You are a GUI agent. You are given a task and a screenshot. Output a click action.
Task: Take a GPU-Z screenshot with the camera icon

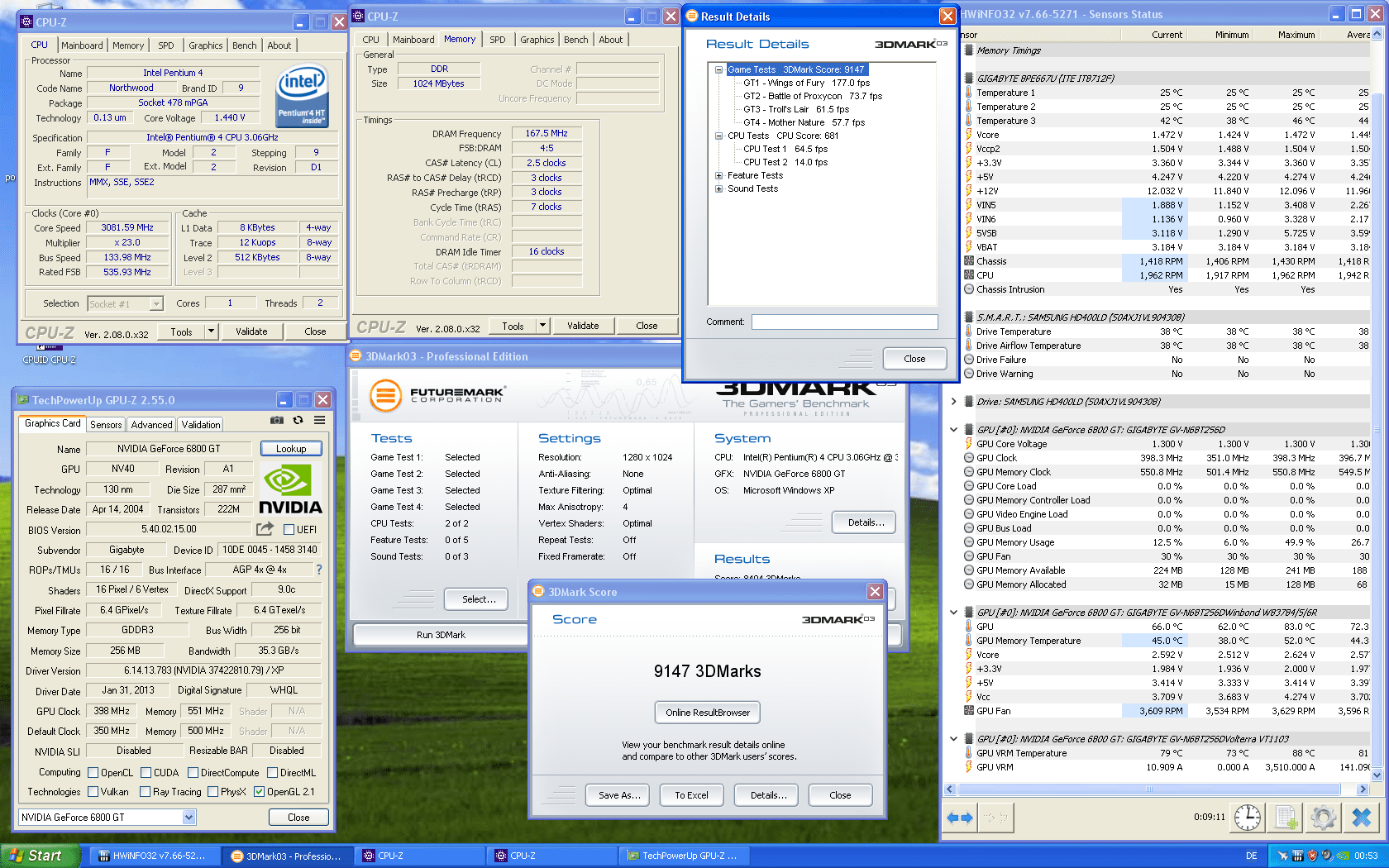(277, 421)
